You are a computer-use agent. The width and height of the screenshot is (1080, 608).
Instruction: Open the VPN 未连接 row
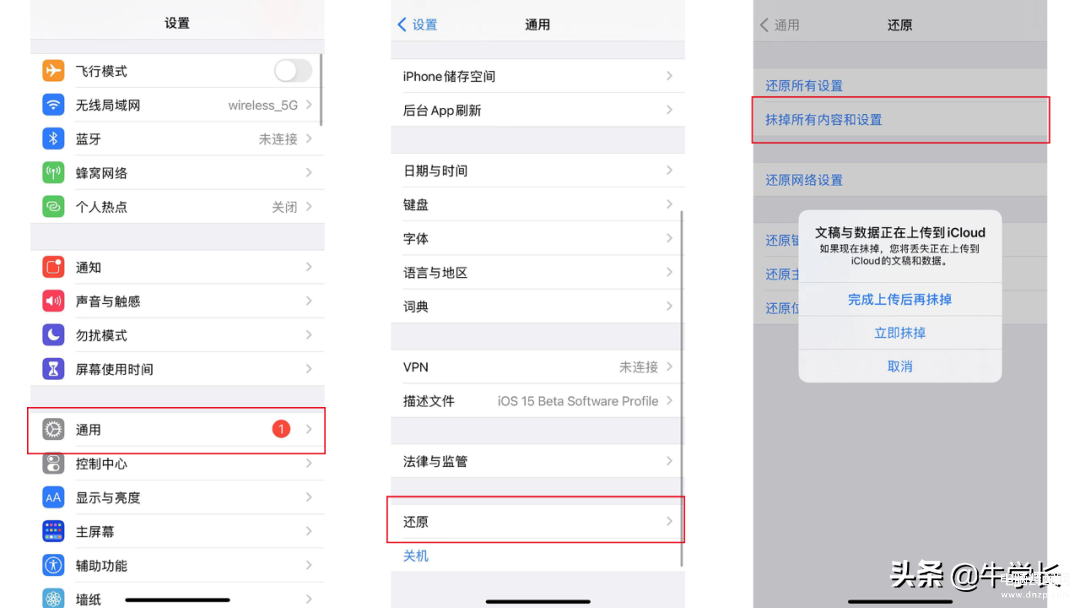tap(537, 367)
